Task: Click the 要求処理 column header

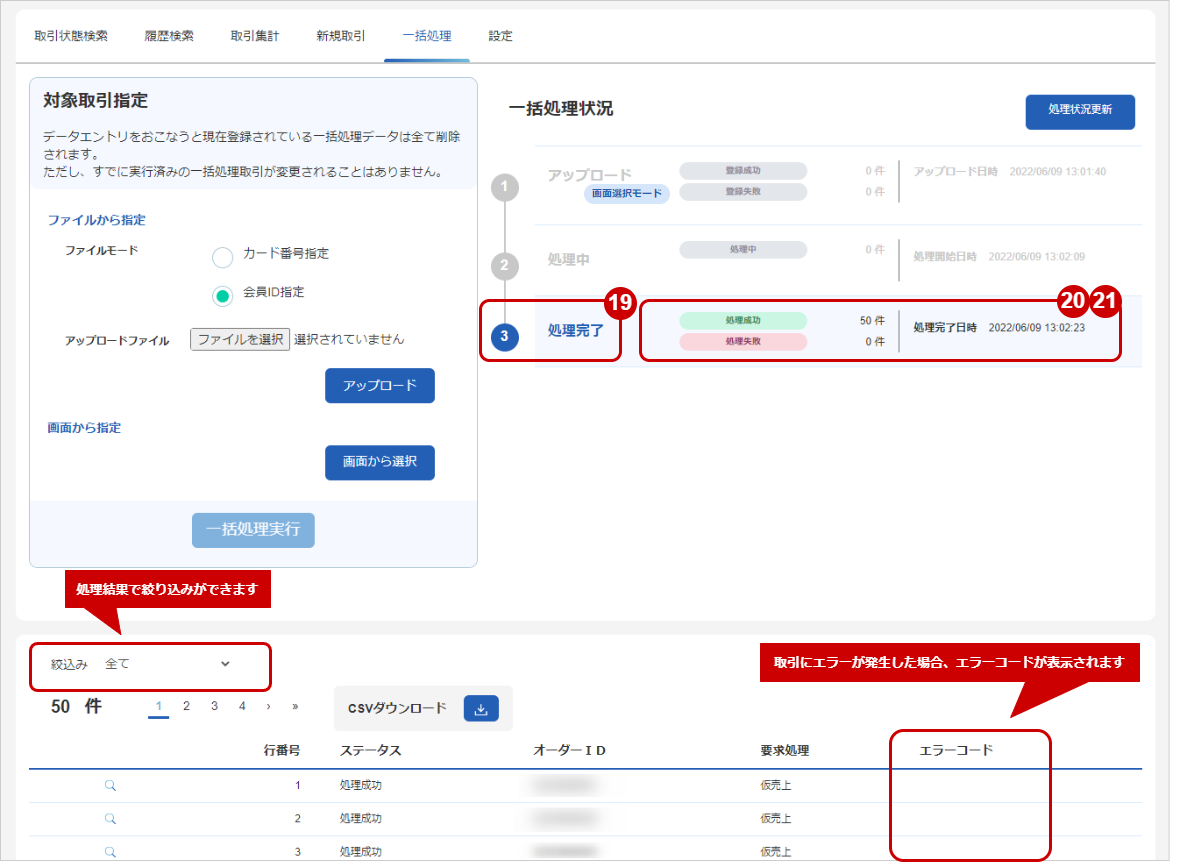Action: pyautogui.click(x=784, y=751)
